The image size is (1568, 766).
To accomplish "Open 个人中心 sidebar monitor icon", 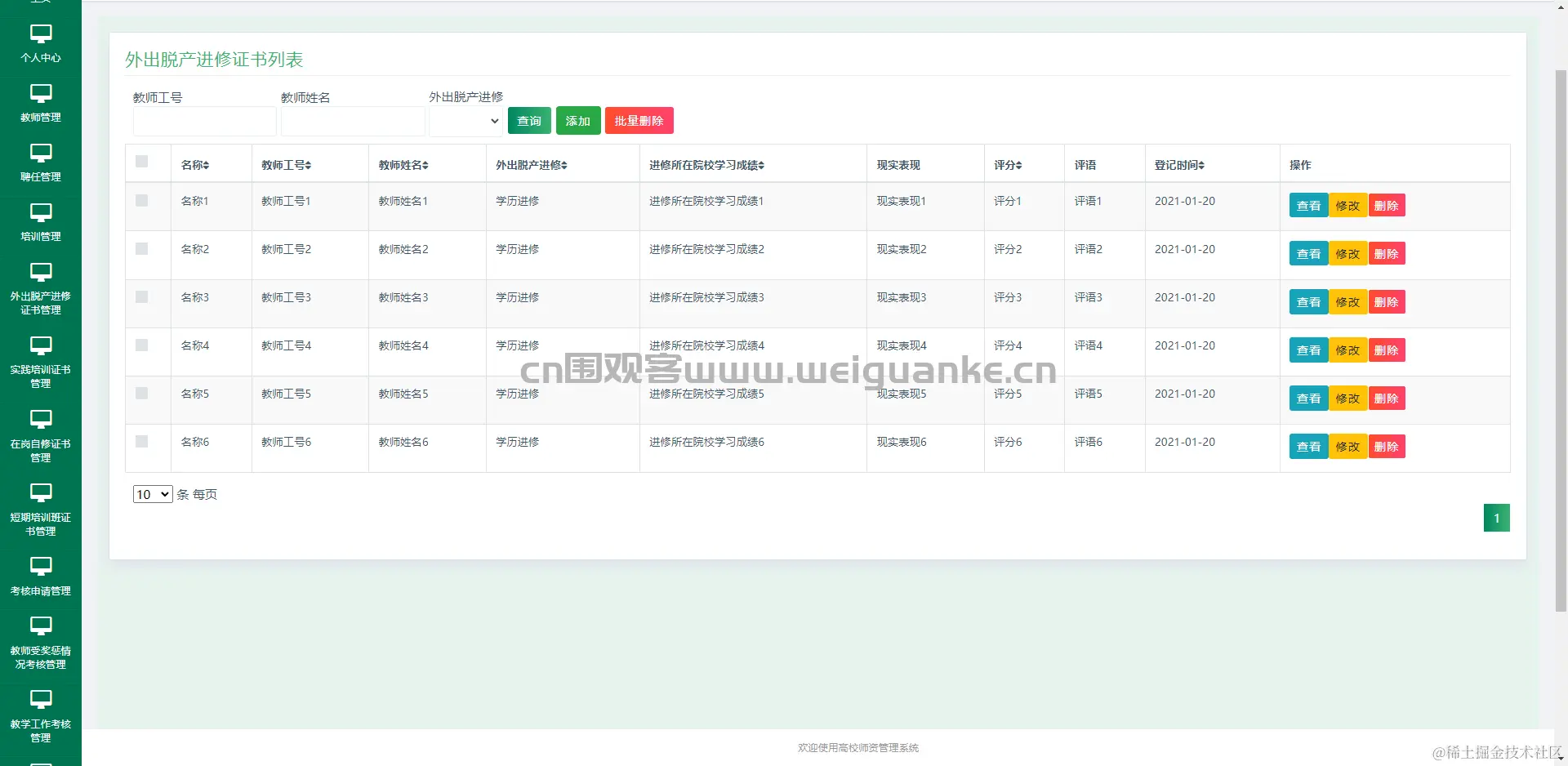I will pyautogui.click(x=41, y=33).
